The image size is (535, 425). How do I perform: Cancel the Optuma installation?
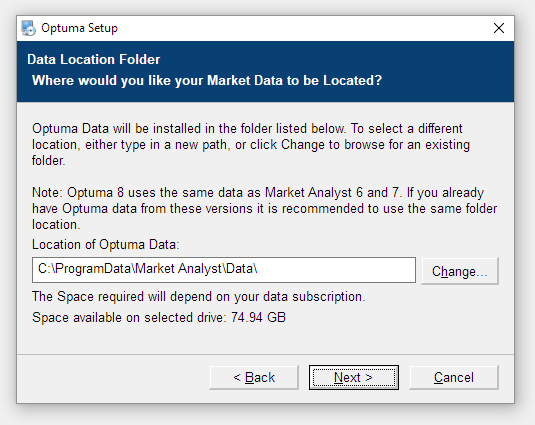click(x=454, y=378)
